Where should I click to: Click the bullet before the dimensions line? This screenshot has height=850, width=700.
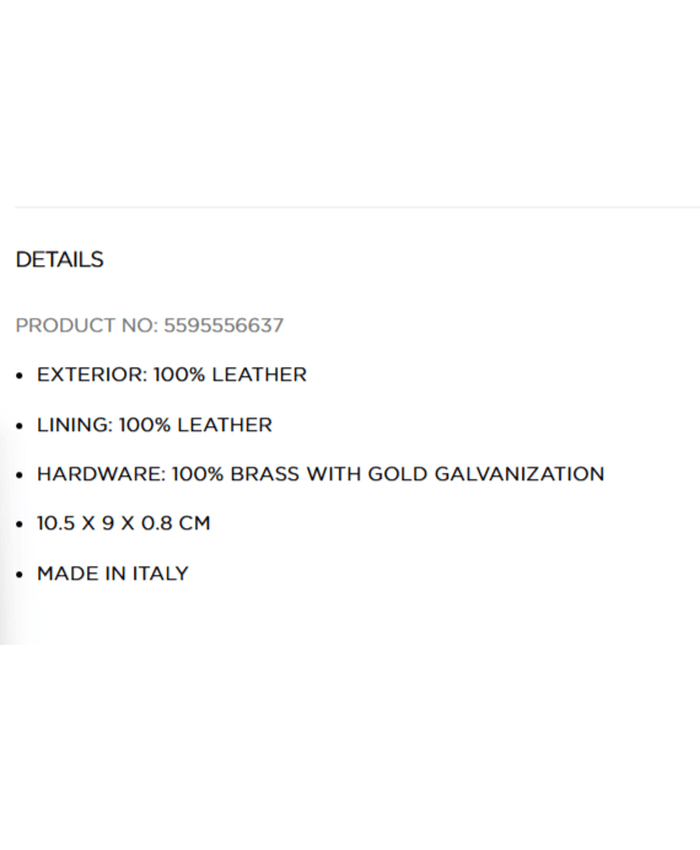pyautogui.click(x=20, y=524)
